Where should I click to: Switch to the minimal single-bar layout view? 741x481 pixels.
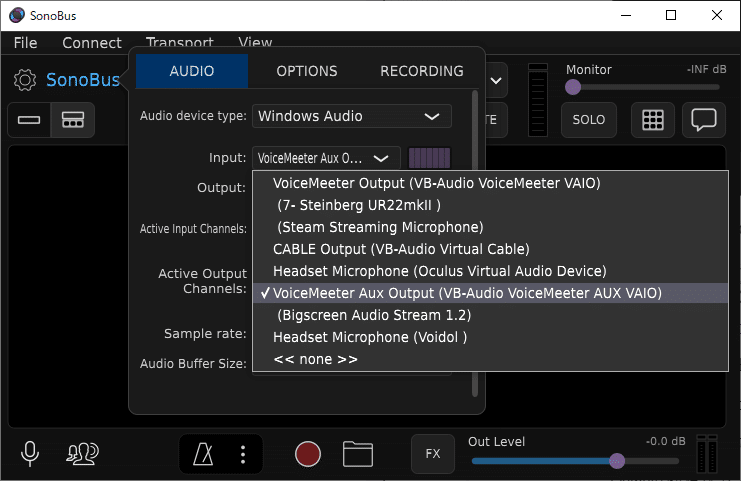click(29, 120)
